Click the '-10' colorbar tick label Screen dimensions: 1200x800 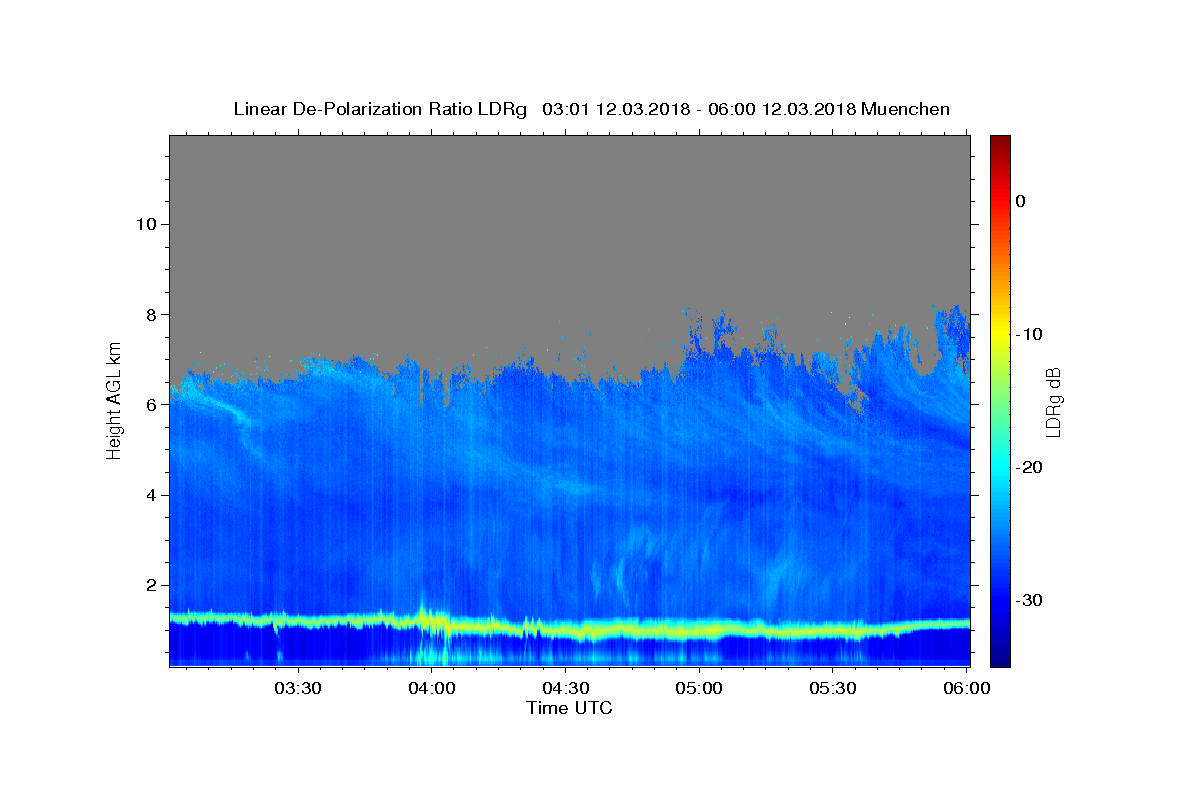(x=1030, y=334)
